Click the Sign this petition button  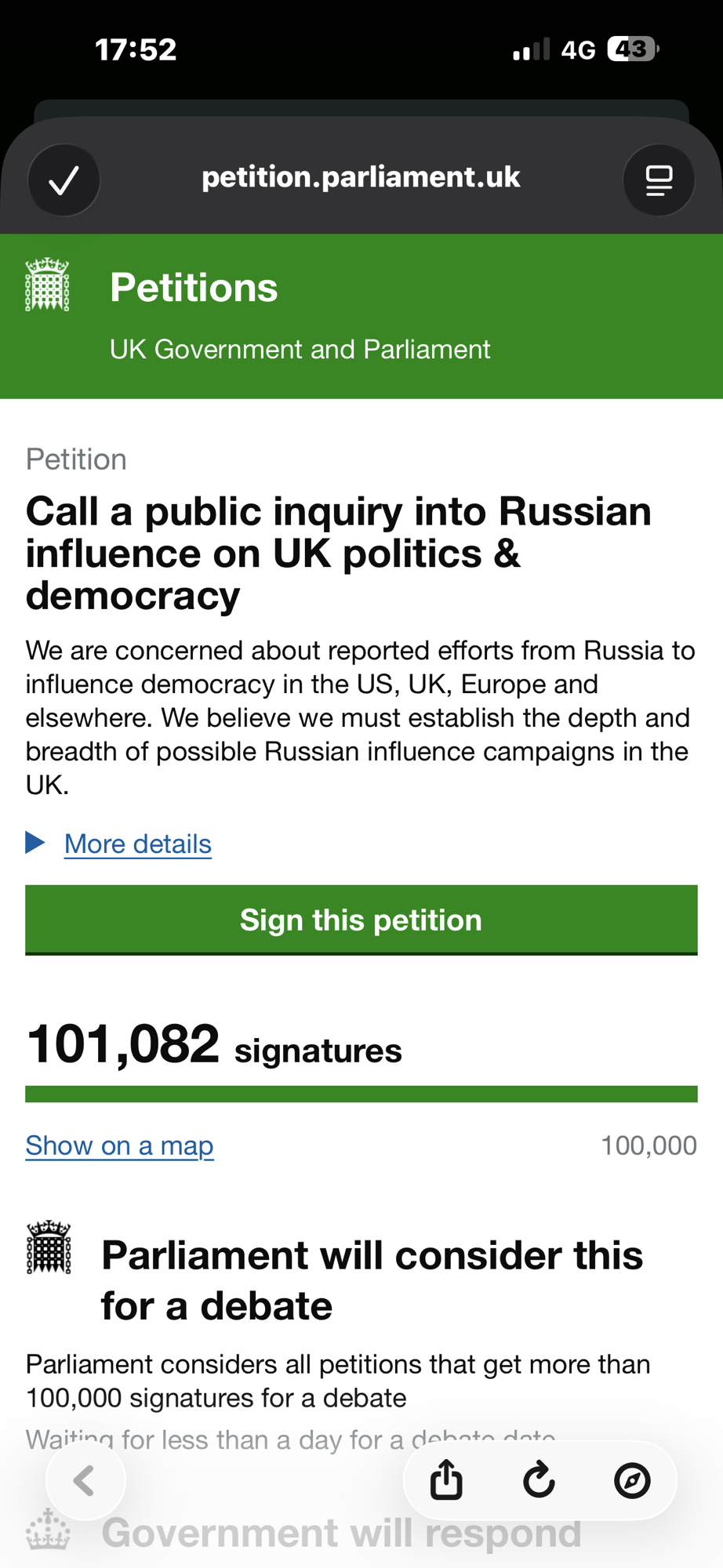(x=361, y=920)
